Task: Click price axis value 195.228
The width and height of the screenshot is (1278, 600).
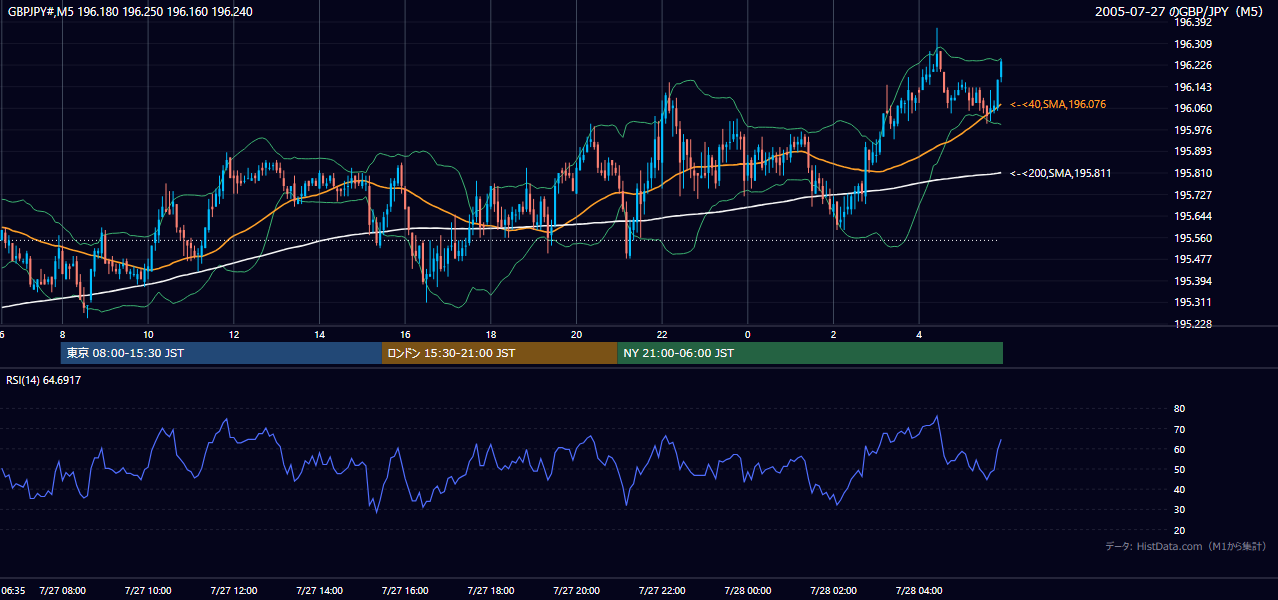Action: pos(1192,324)
